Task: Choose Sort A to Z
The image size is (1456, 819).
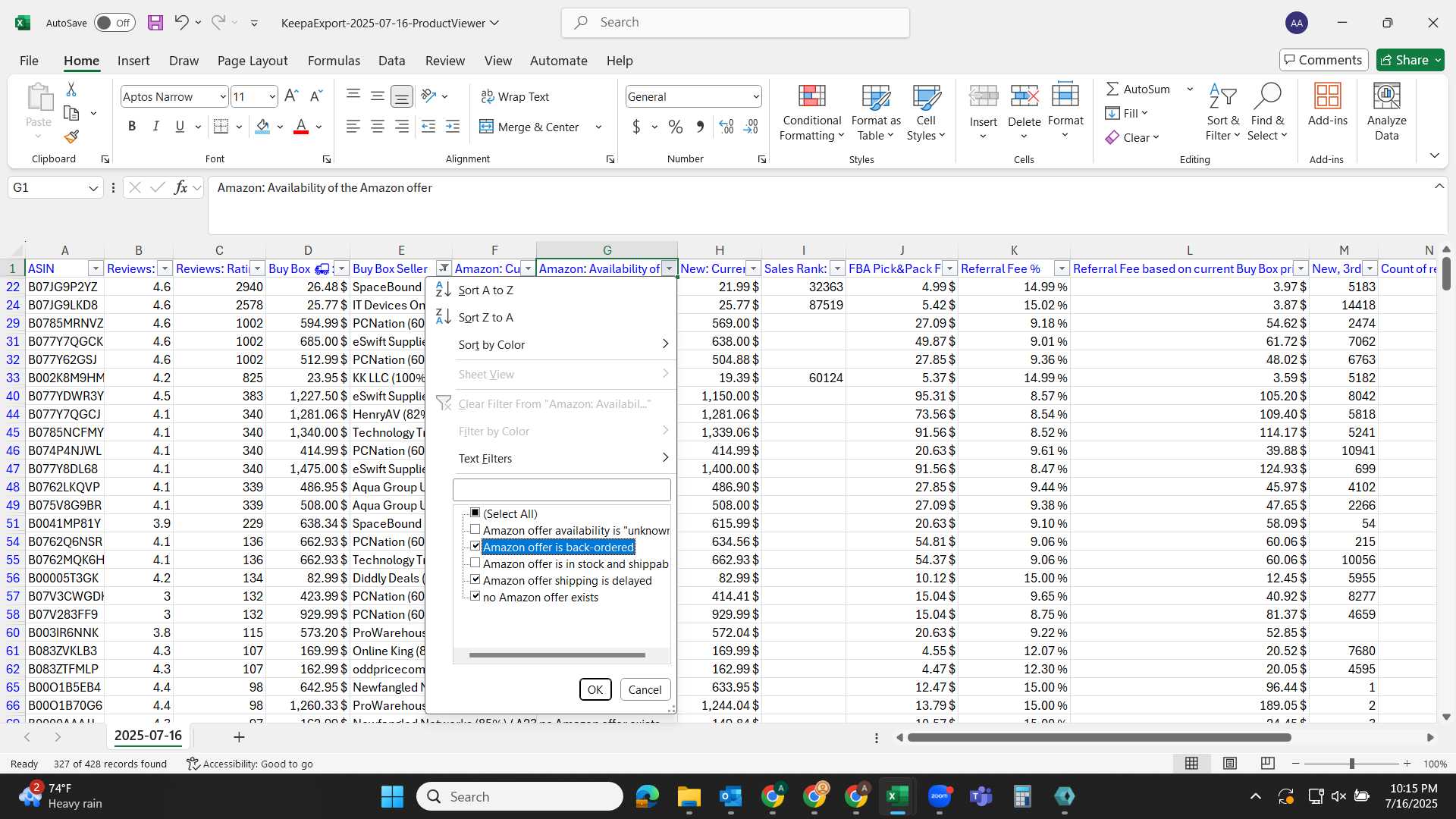Action: [551, 290]
